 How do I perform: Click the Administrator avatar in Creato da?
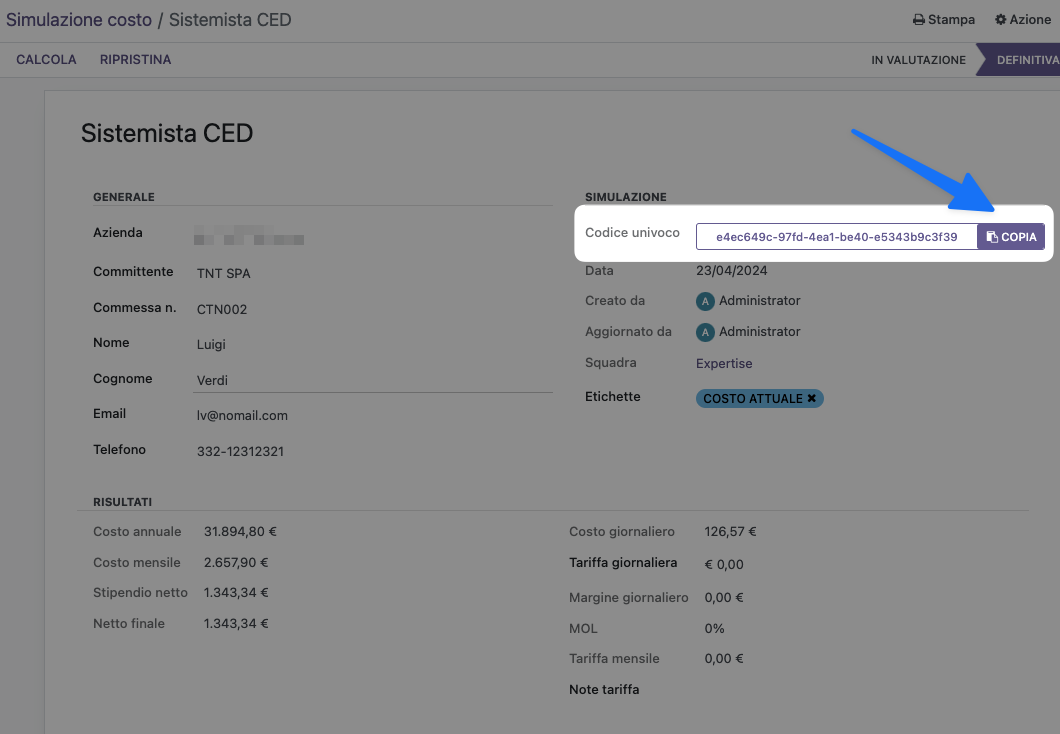[x=705, y=300]
